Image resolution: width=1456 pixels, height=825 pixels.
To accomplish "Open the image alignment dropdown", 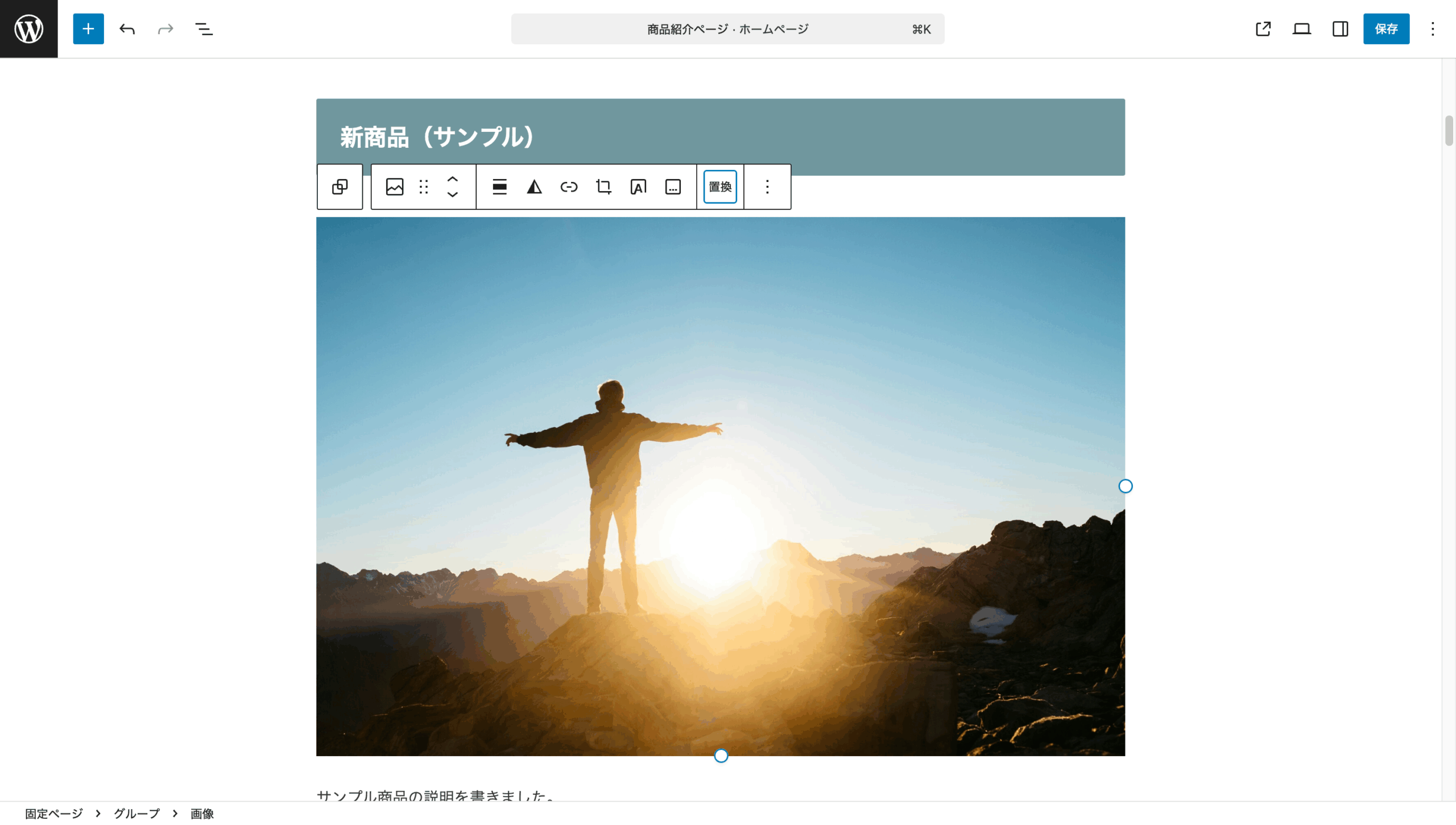I will pyautogui.click(x=499, y=186).
